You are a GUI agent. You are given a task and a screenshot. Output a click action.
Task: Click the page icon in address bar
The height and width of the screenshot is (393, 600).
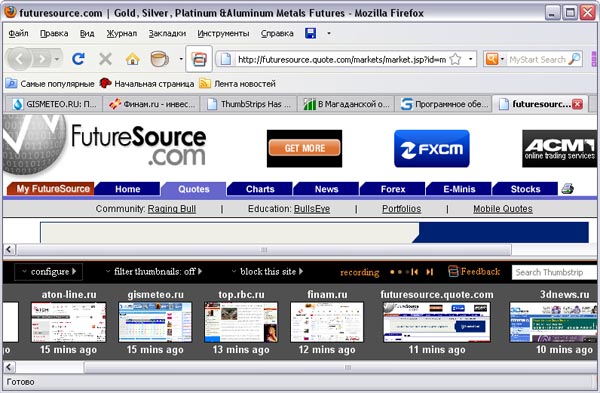pyautogui.click(x=225, y=59)
